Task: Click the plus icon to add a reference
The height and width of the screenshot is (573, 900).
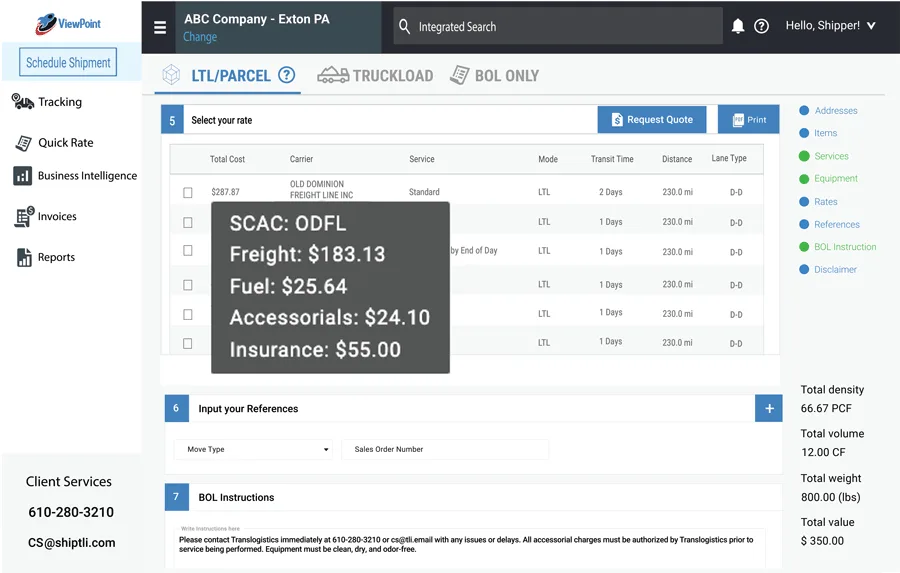Action: 769,408
